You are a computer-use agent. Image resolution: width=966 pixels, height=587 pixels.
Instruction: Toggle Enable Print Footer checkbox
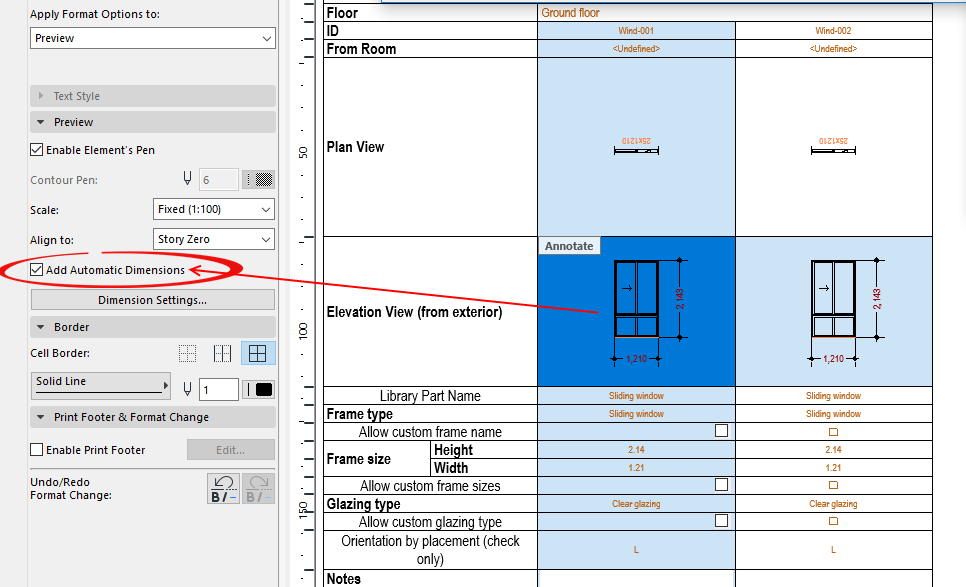pos(37,450)
